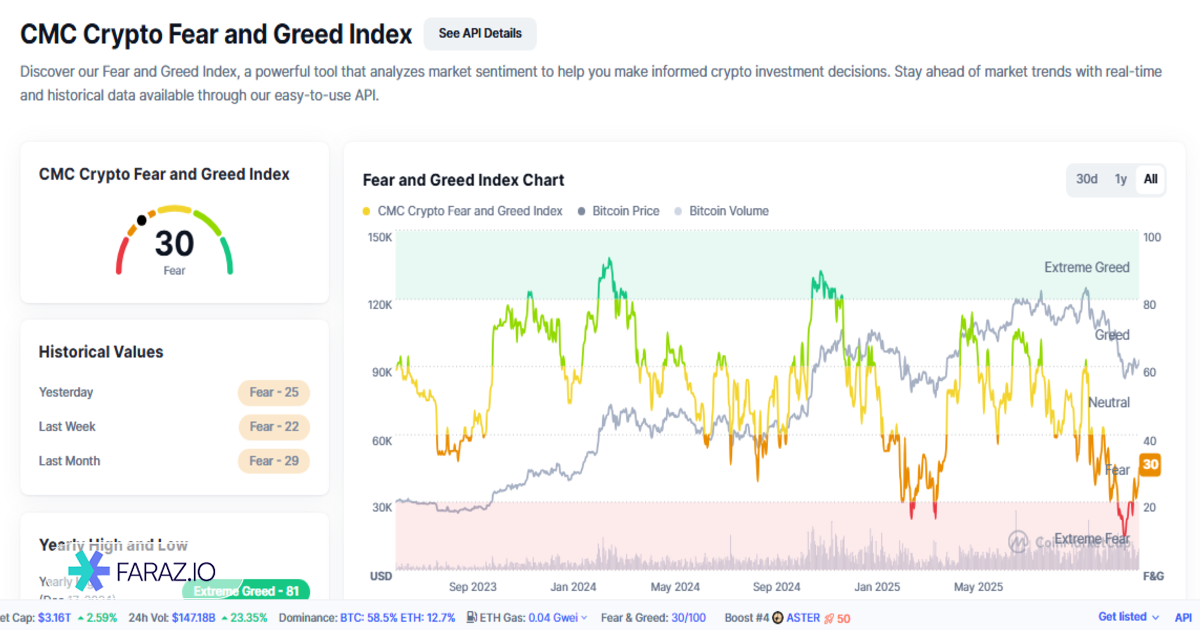Toggle the Bitcoin Price legend series
Screen dimensions: 1200x630
pyautogui.click(x=618, y=211)
